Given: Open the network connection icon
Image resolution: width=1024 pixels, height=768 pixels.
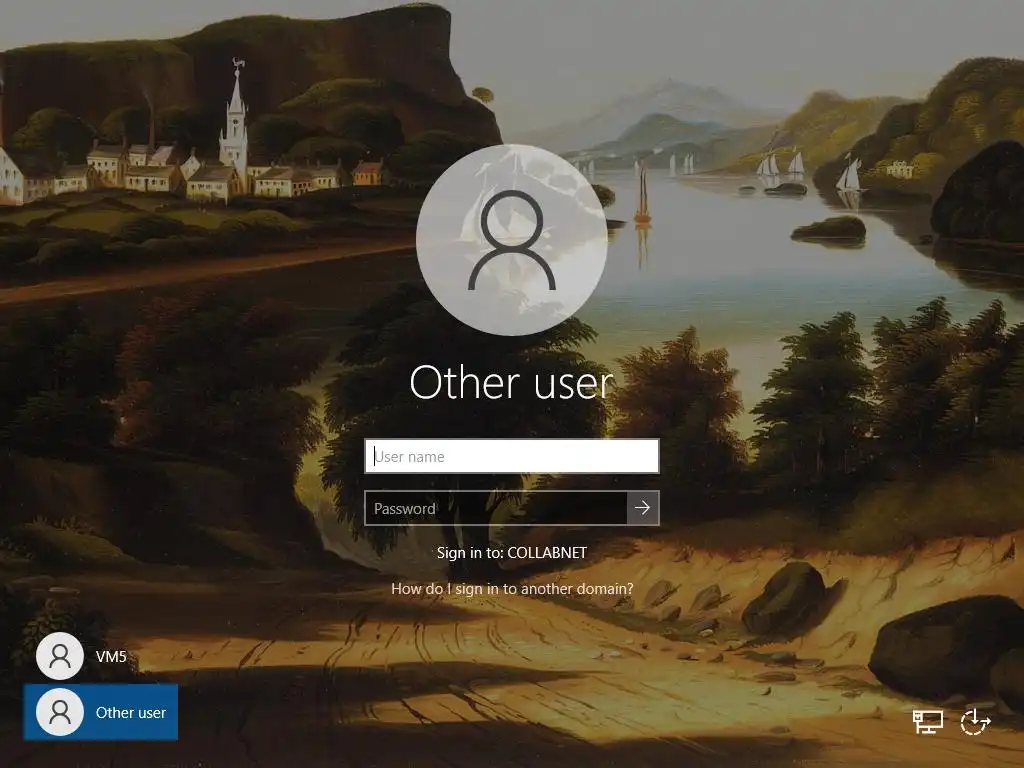Looking at the screenshot, I should (x=927, y=722).
